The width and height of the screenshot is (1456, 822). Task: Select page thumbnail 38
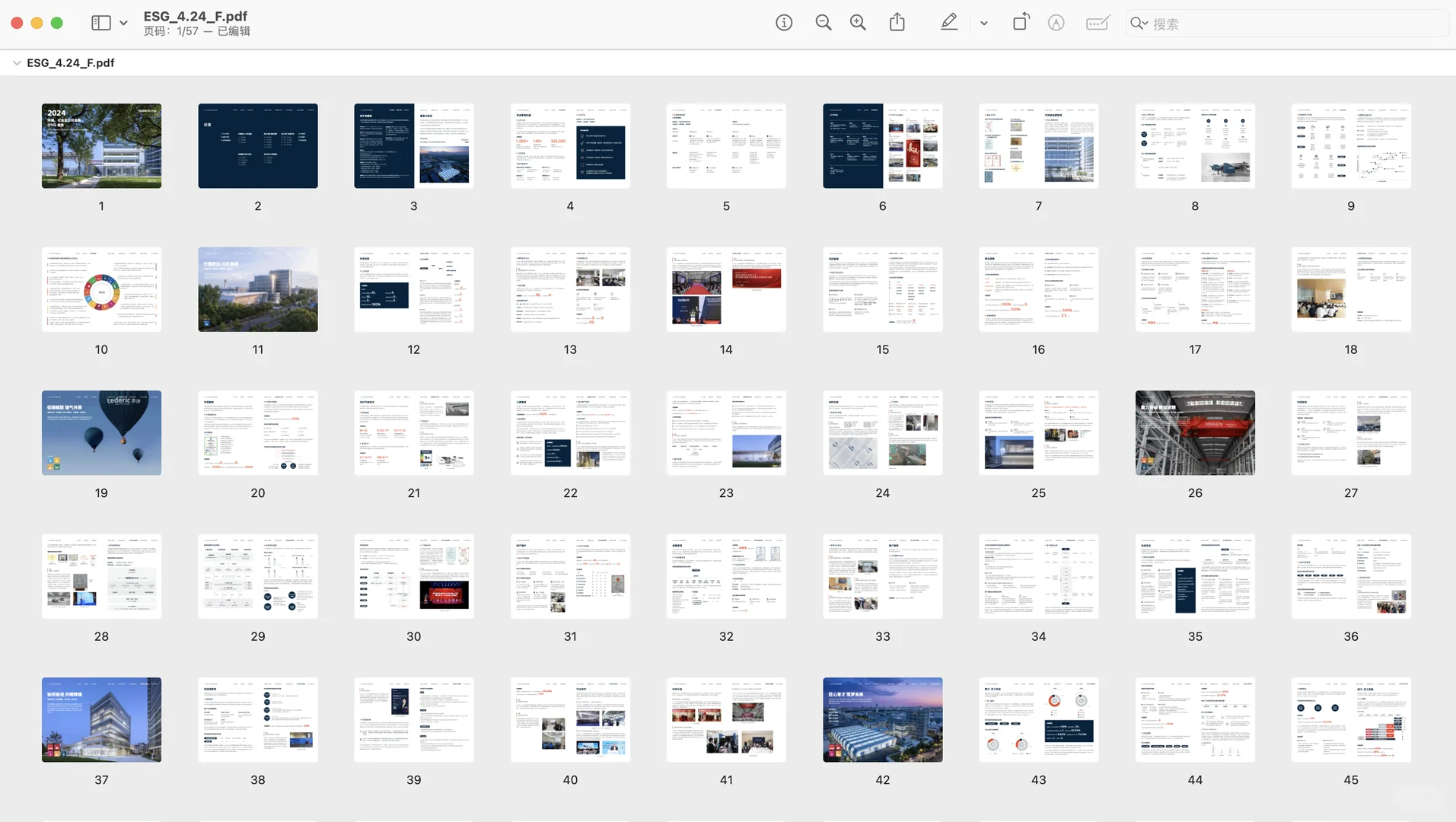pyautogui.click(x=258, y=720)
